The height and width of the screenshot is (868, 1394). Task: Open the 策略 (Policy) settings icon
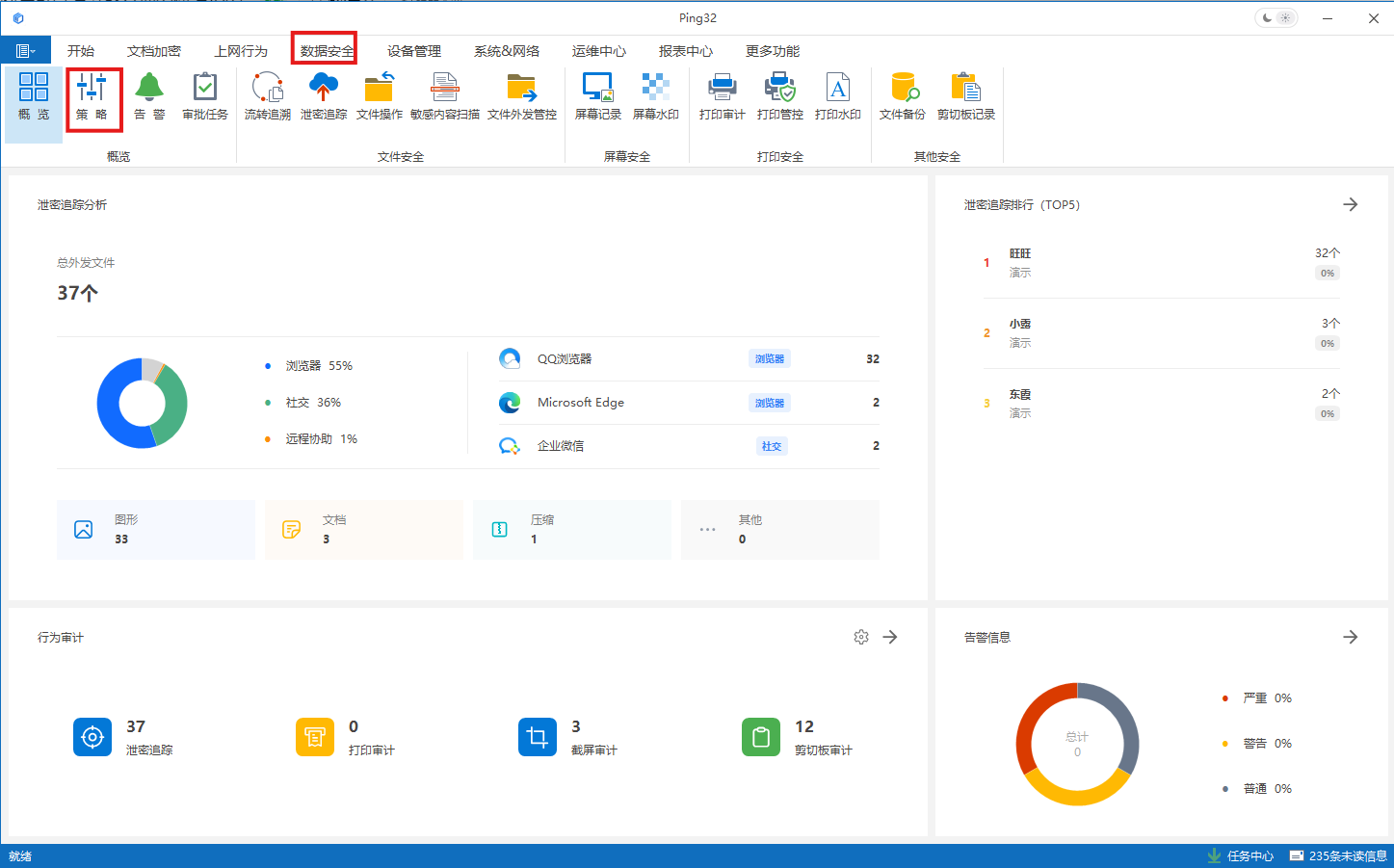pos(93,96)
